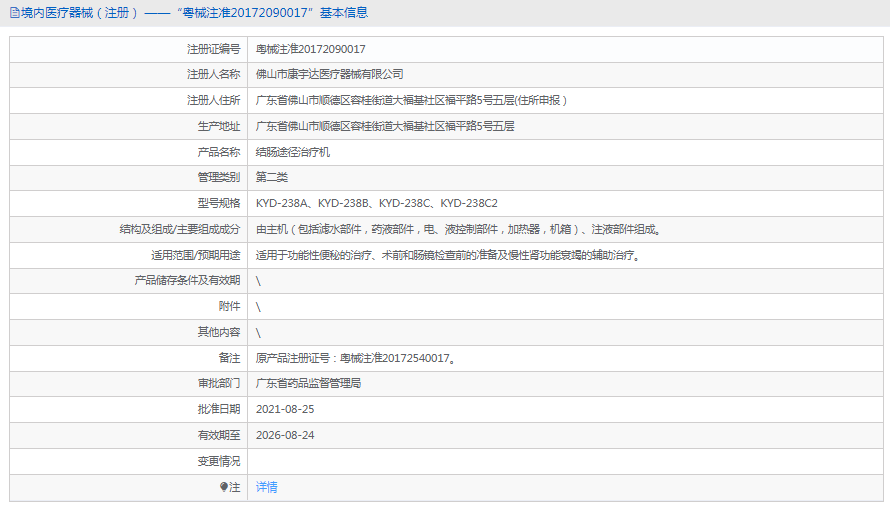Click the 备注 label
The image size is (890, 508).
229,358
